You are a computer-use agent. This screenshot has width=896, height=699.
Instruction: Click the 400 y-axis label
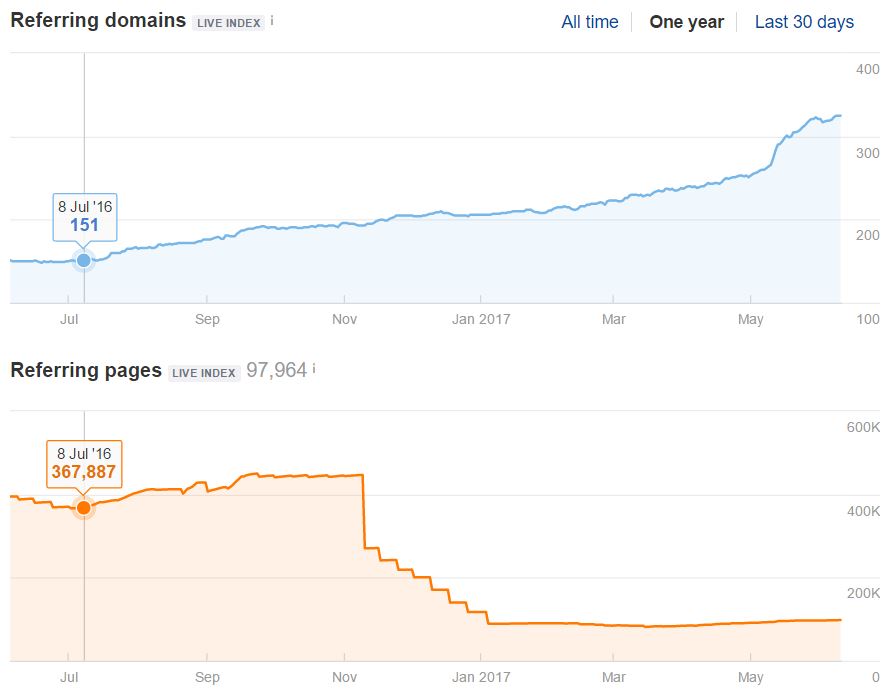coord(867,69)
